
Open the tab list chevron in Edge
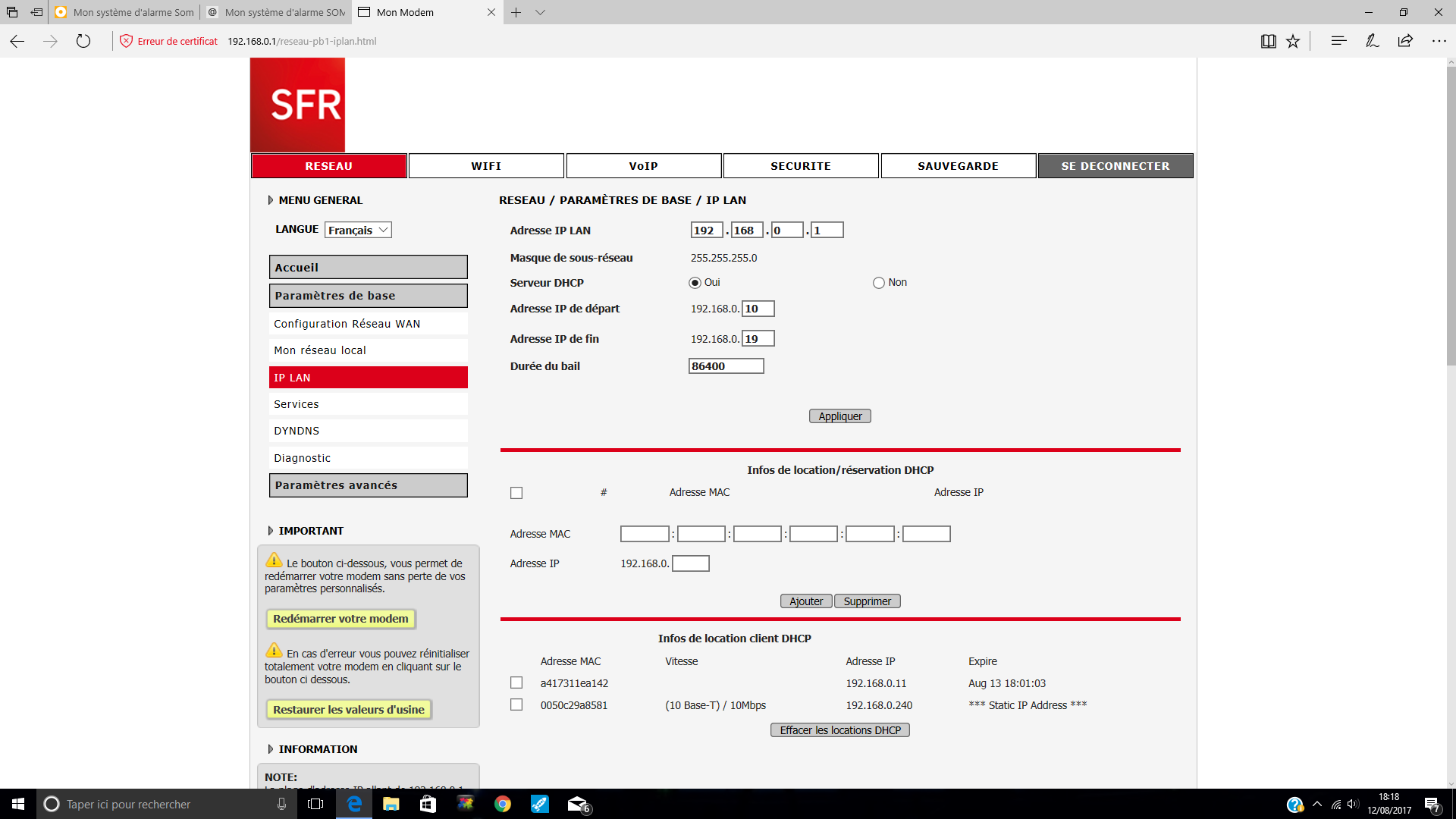click(x=540, y=12)
